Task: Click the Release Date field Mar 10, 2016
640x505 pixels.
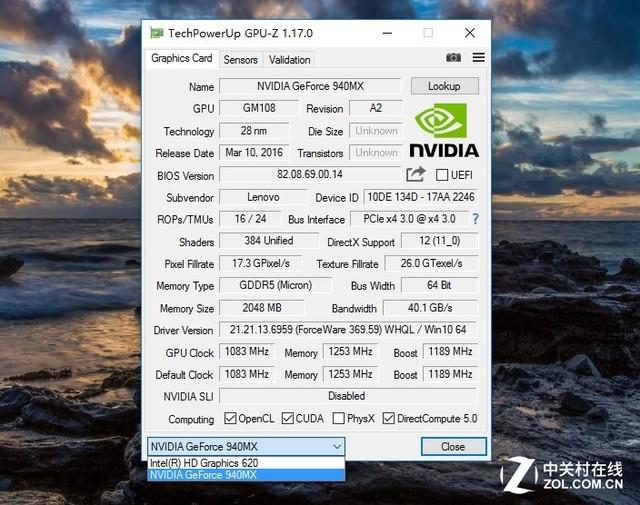Action: [x=254, y=153]
